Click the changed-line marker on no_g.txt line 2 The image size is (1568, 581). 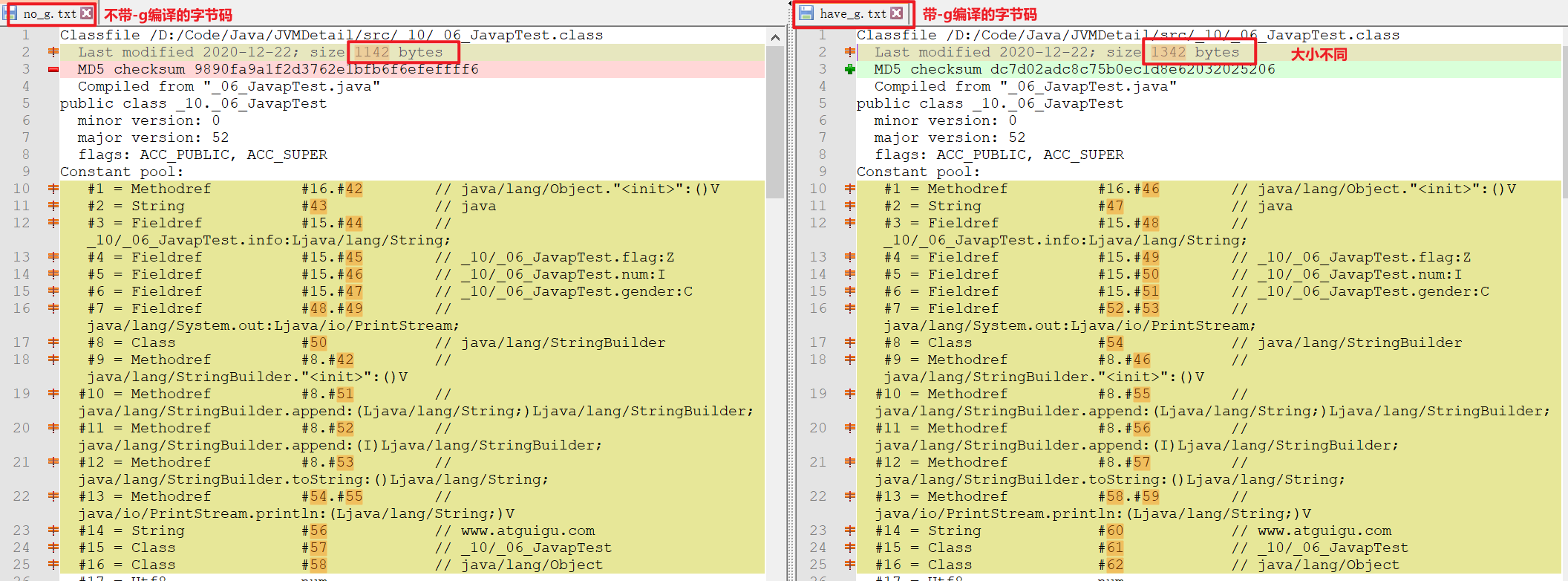(53, 52)
